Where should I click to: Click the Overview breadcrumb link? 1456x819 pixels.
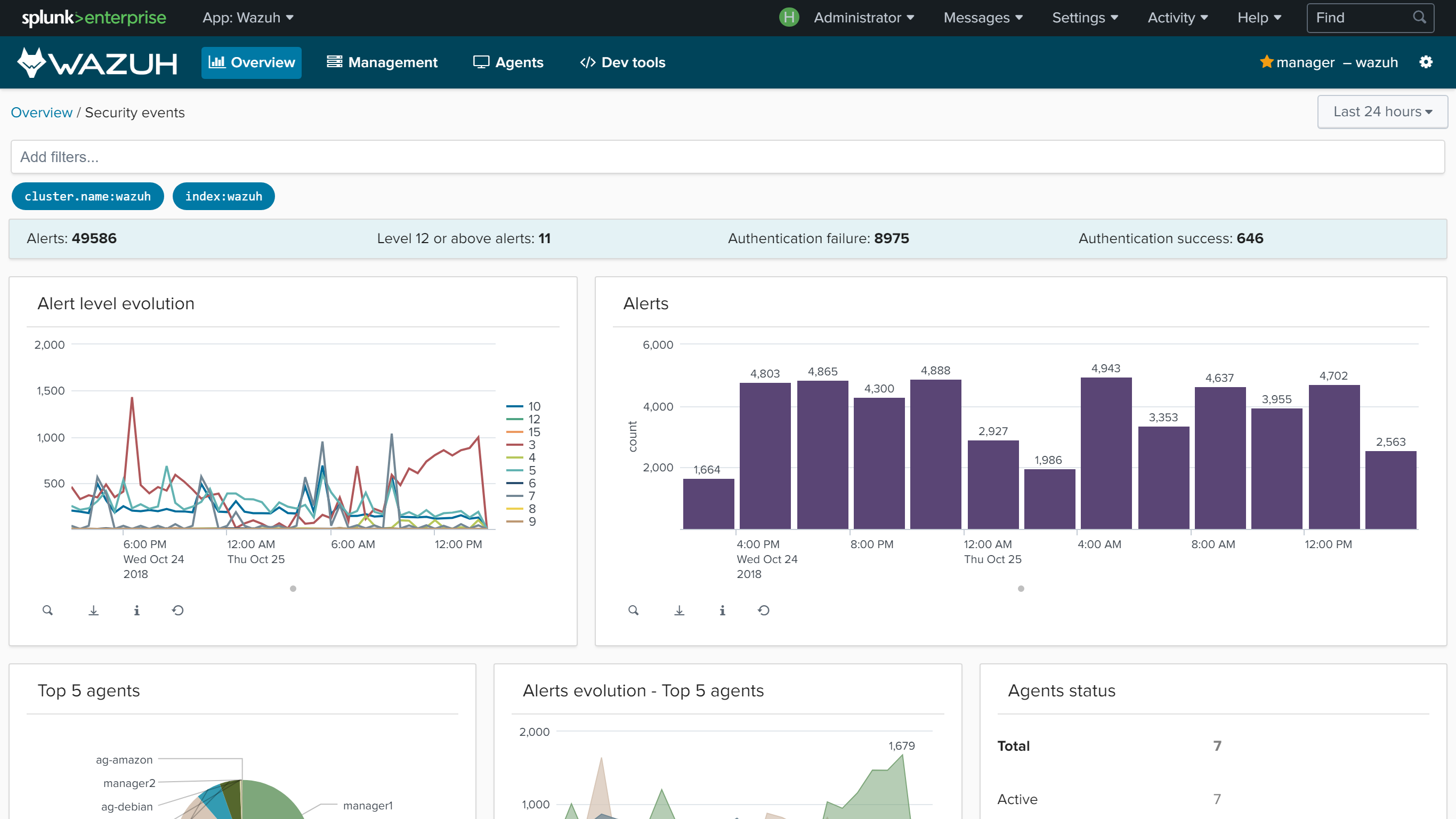click(42, 113)
